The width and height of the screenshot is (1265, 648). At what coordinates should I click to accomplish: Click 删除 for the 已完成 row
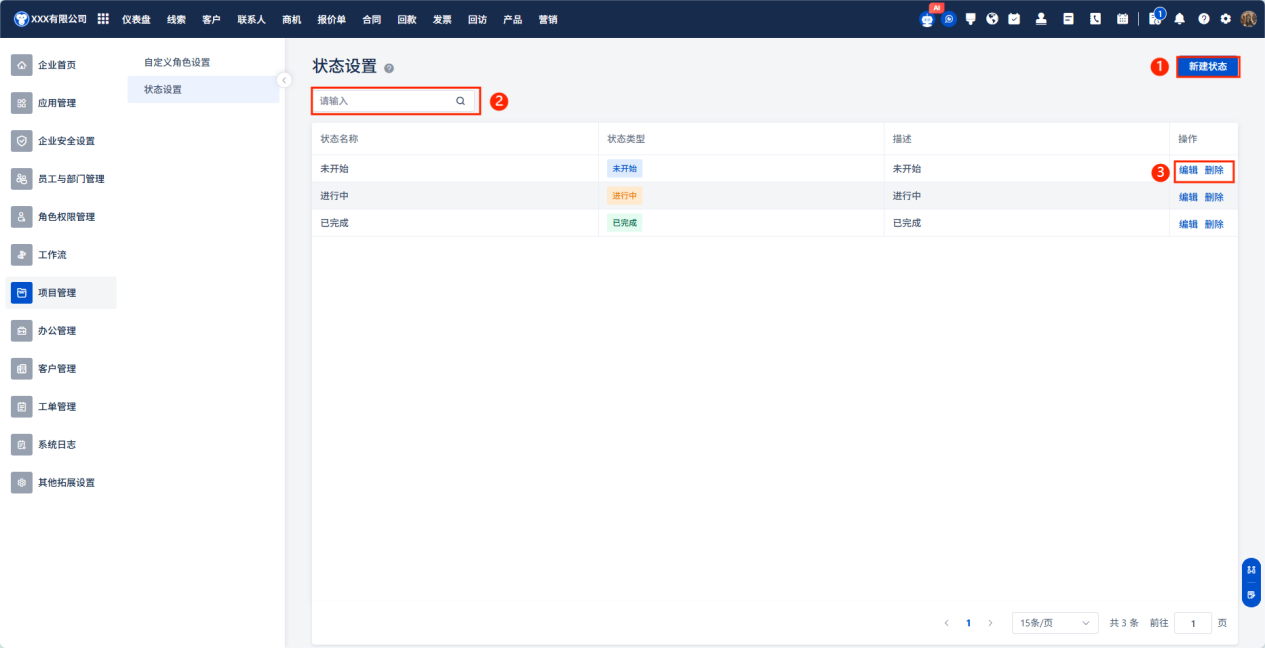point(1214,224)
